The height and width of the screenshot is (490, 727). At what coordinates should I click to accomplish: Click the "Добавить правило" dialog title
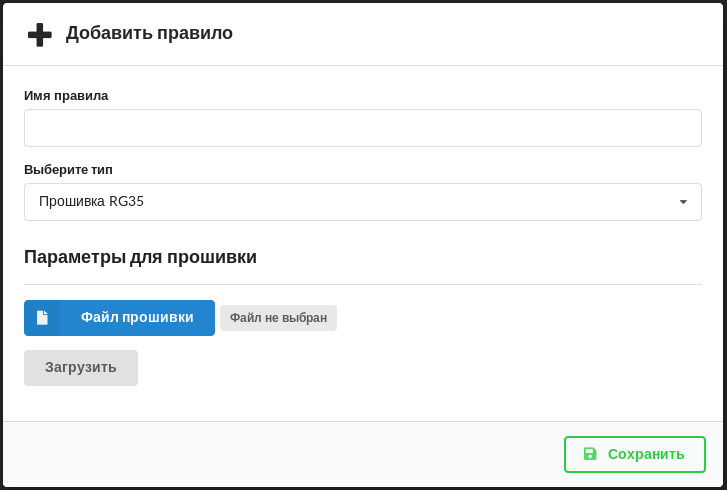pos(149,33)
